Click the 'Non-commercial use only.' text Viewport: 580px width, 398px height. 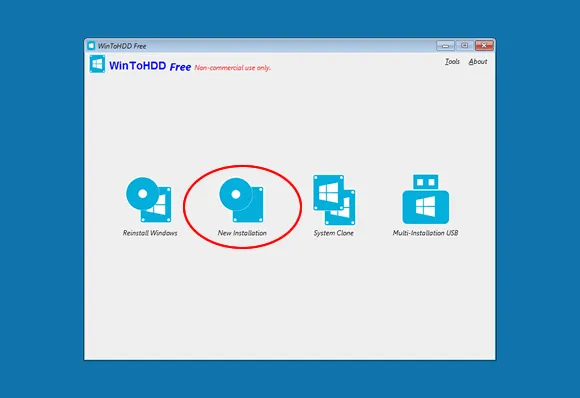233,68
